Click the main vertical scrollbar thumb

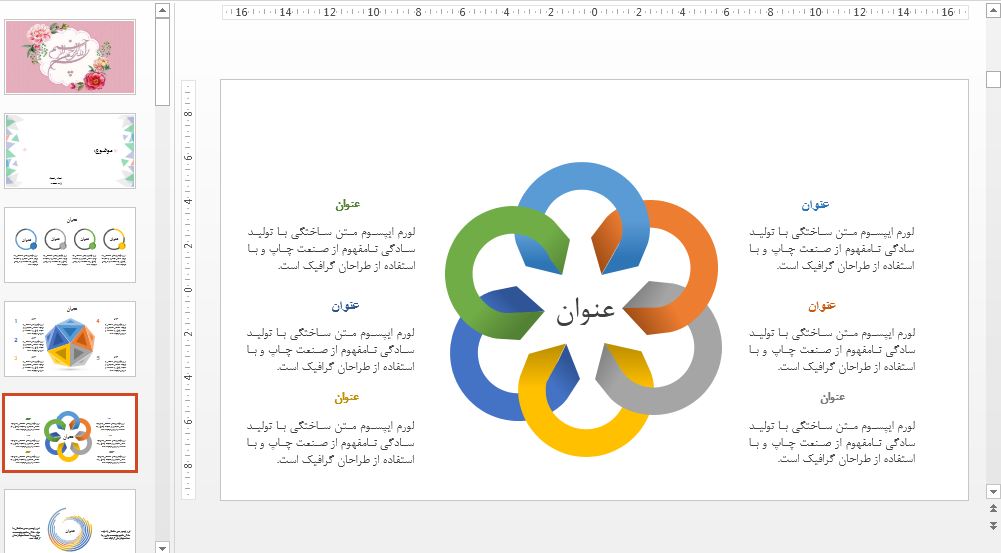(x=992, y=79)
